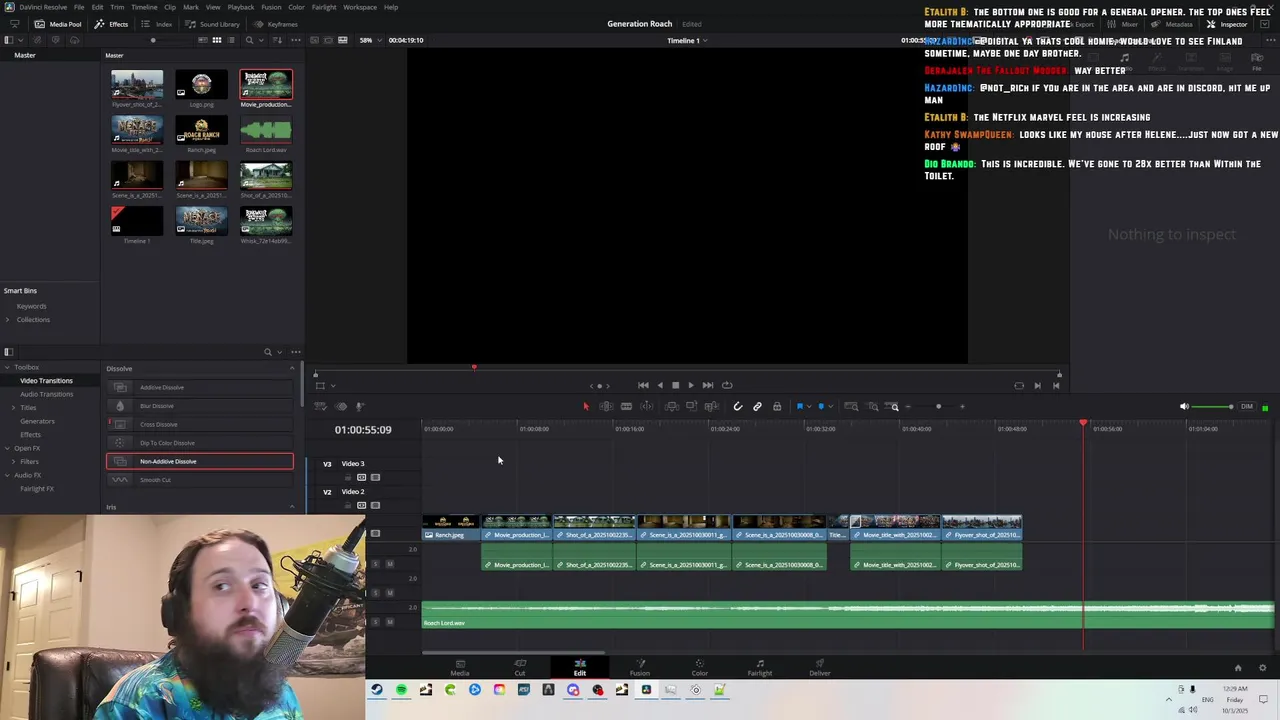
Task: Switch to the Cut page
Action: [x=520, y=667]
